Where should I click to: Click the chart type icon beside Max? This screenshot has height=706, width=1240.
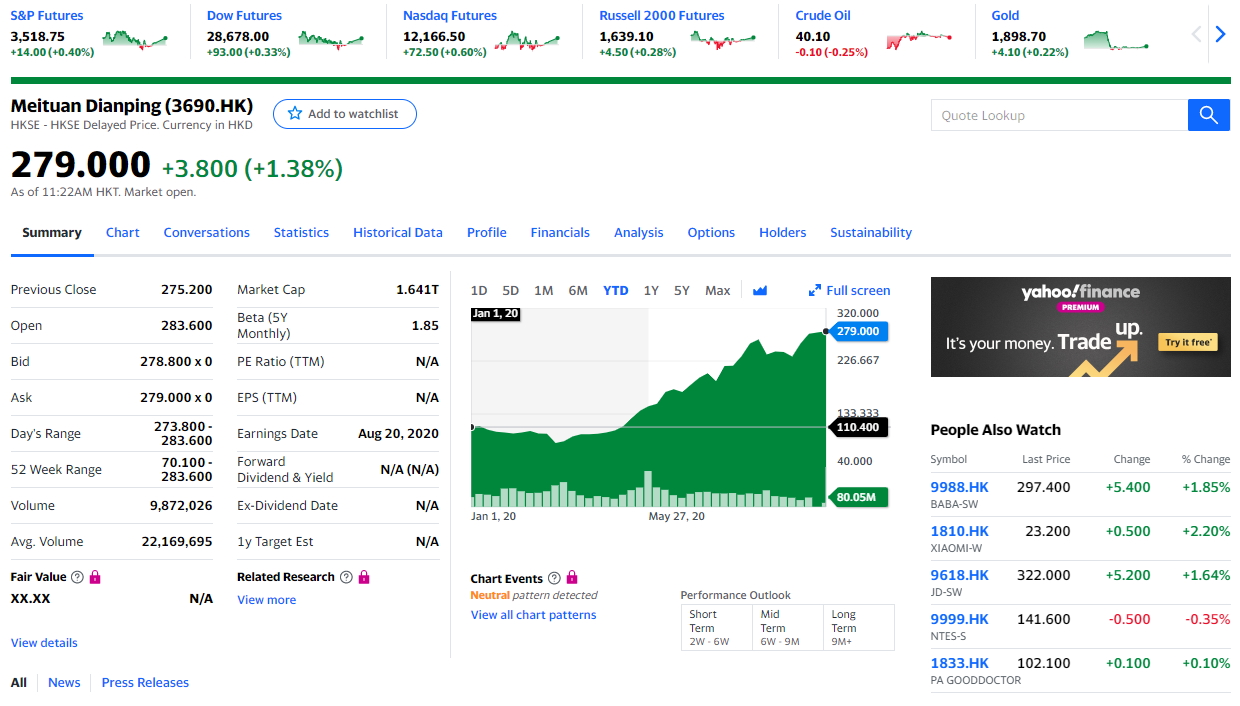(x=760, y=290)
